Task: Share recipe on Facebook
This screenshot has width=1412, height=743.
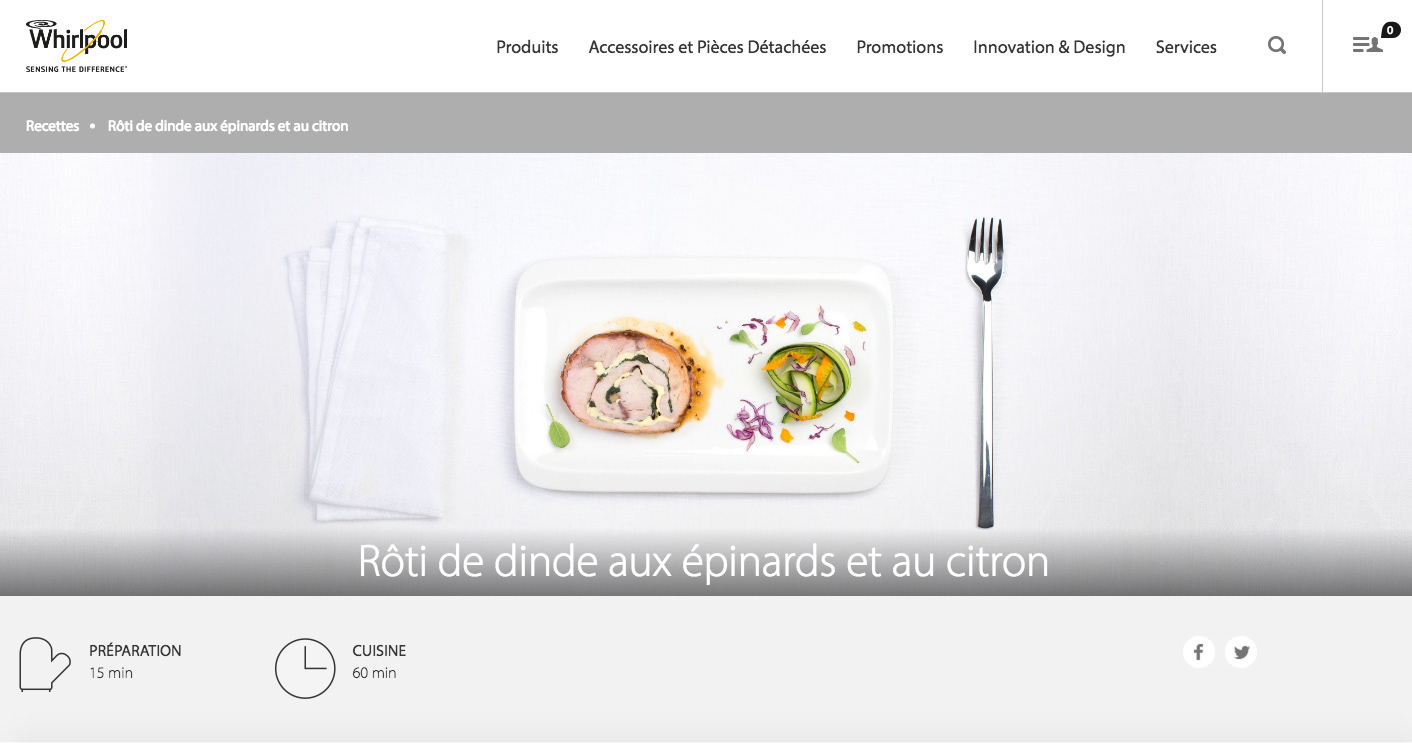Action: [x=1198, y=652]
